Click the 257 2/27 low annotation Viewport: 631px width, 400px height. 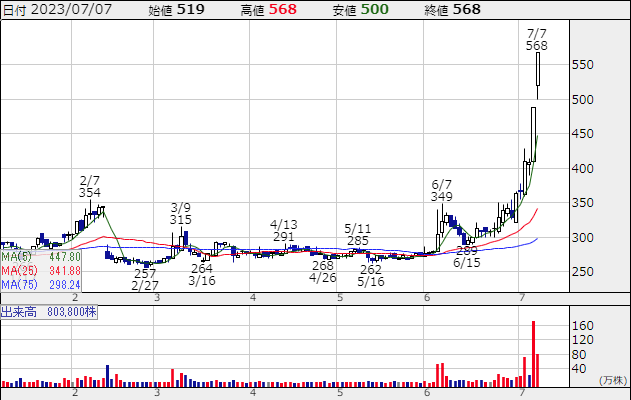(x=145, y=280)
